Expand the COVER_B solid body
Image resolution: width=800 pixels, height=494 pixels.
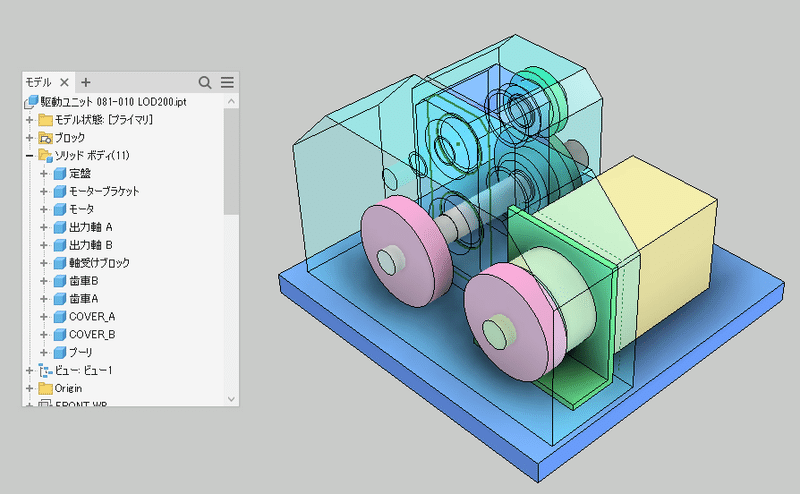44,335
